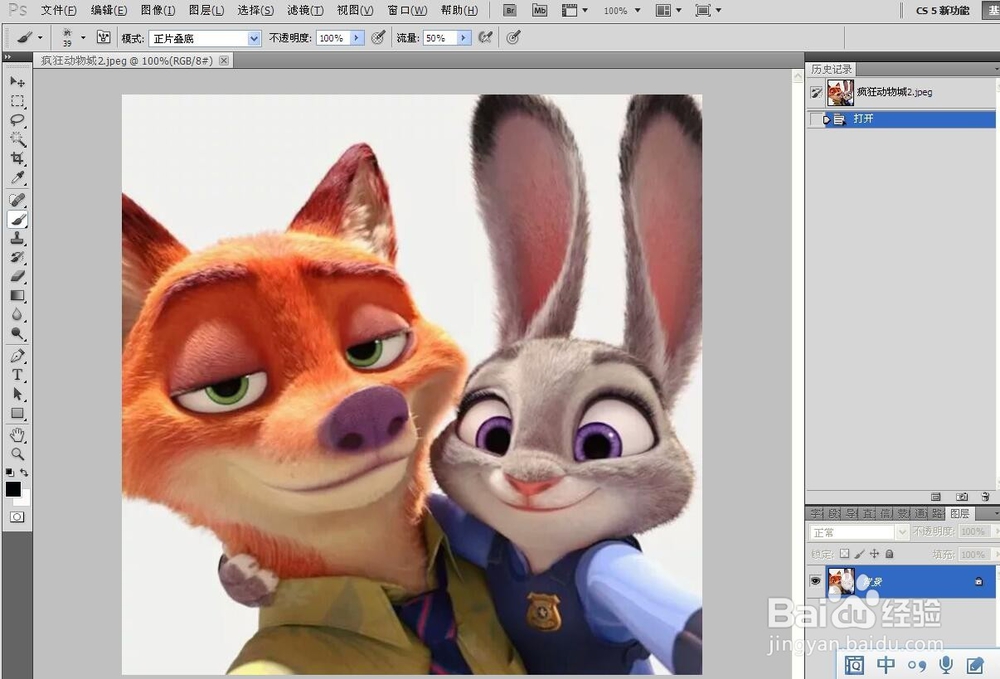Toggle lock position in Layers panel
The height and width of the screenshot is (679, 1000).
[874, 553]
